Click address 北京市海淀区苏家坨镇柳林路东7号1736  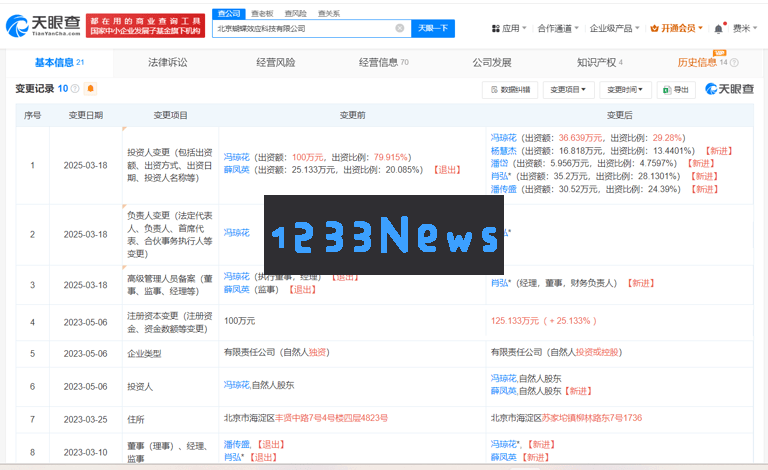tap(566, 418)
